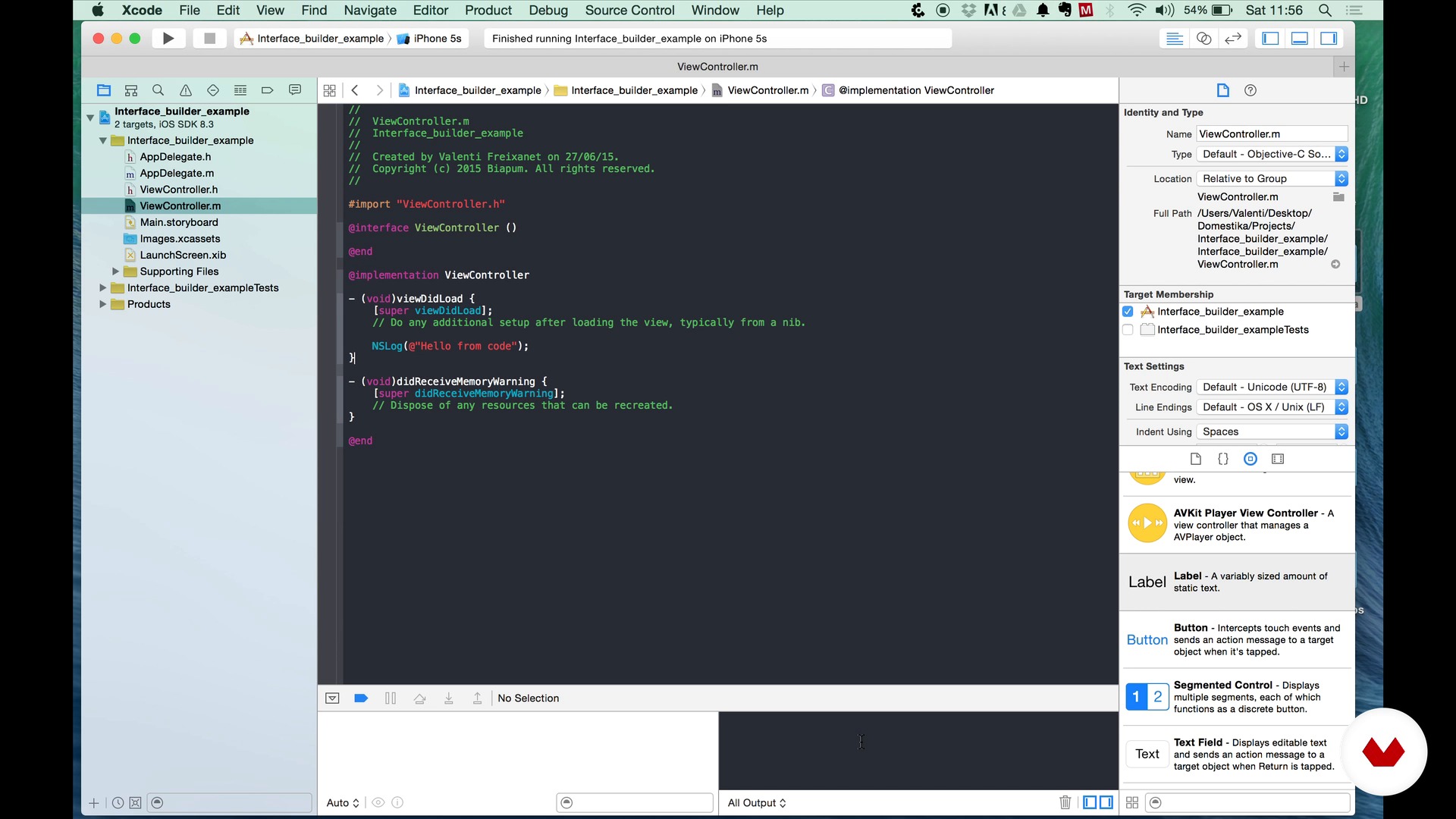1456x819 pixels.
Task: Collapse the Interface_builder_example project root
Action: pos(90,118)
